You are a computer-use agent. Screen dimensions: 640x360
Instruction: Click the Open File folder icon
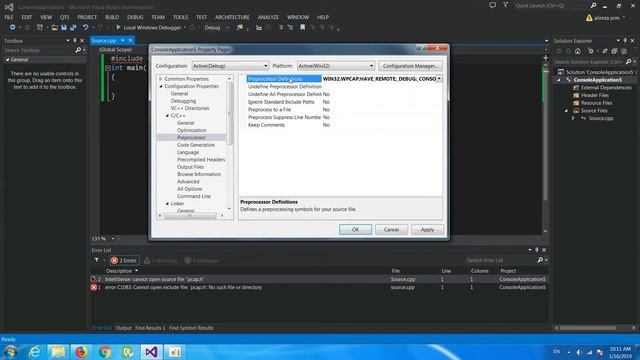(54, 27)
